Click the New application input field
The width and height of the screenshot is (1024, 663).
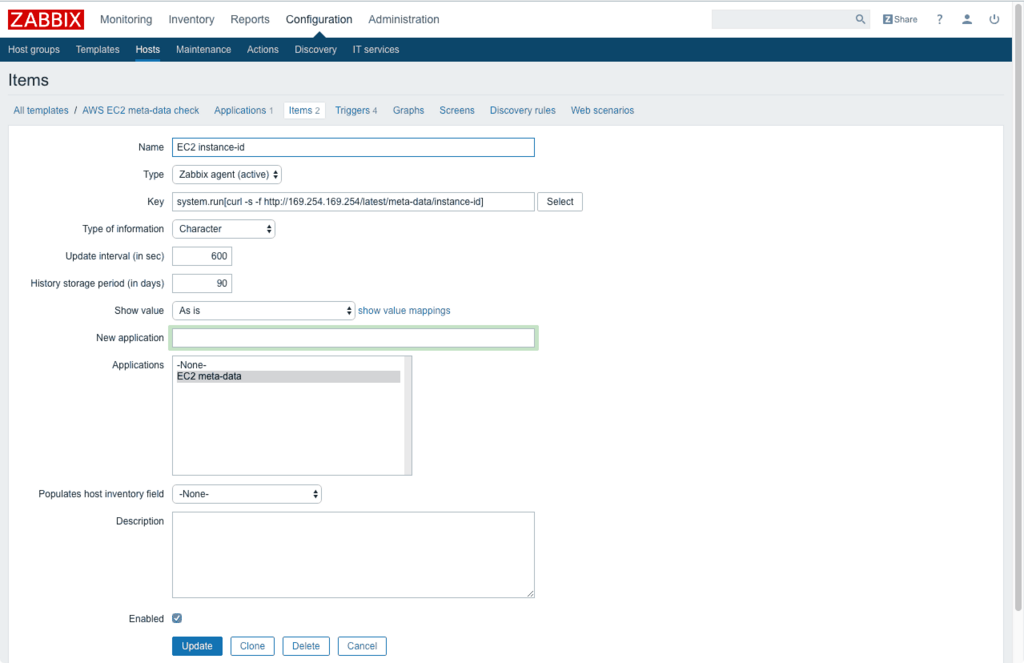coord(353,338)
